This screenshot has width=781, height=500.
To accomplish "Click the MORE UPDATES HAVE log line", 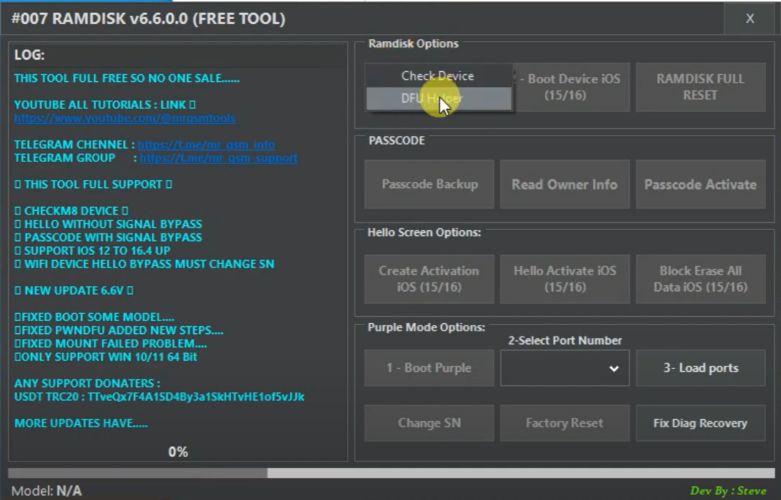I will click(81, 423).
